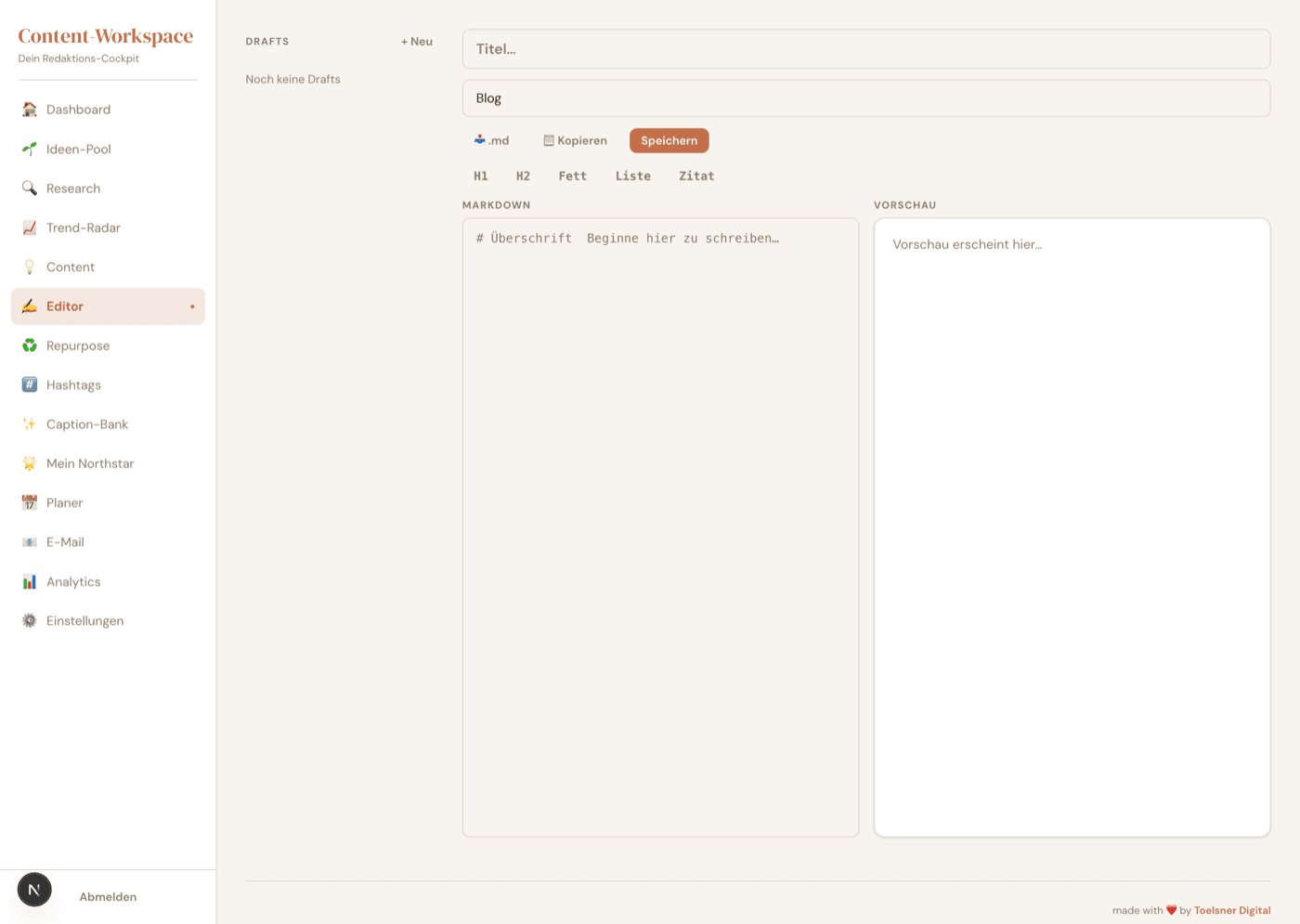Click the round N avatar icon

pos(34,890)
